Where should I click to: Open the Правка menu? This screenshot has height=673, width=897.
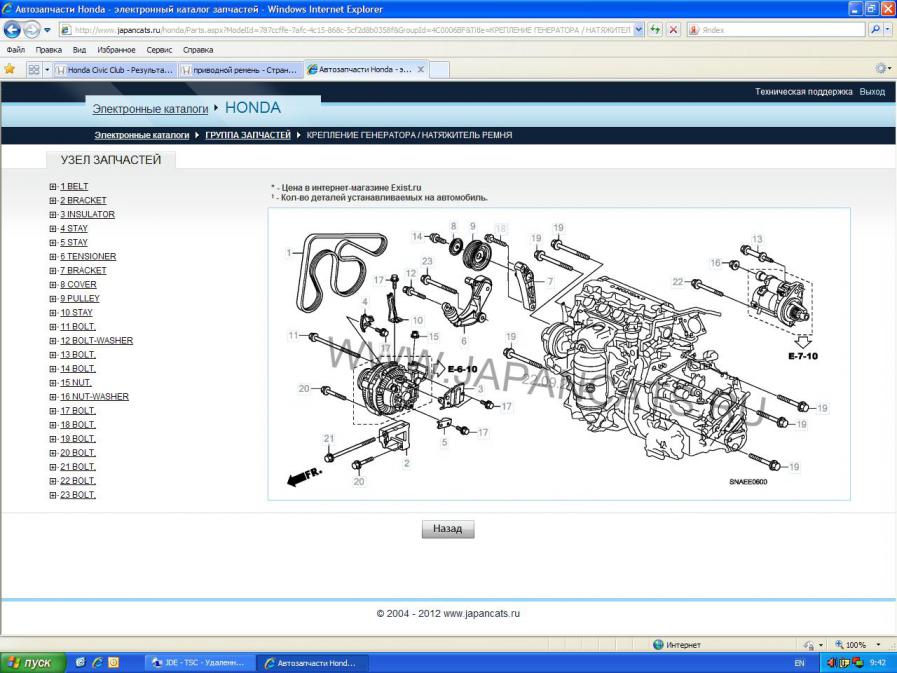(48, 50)
